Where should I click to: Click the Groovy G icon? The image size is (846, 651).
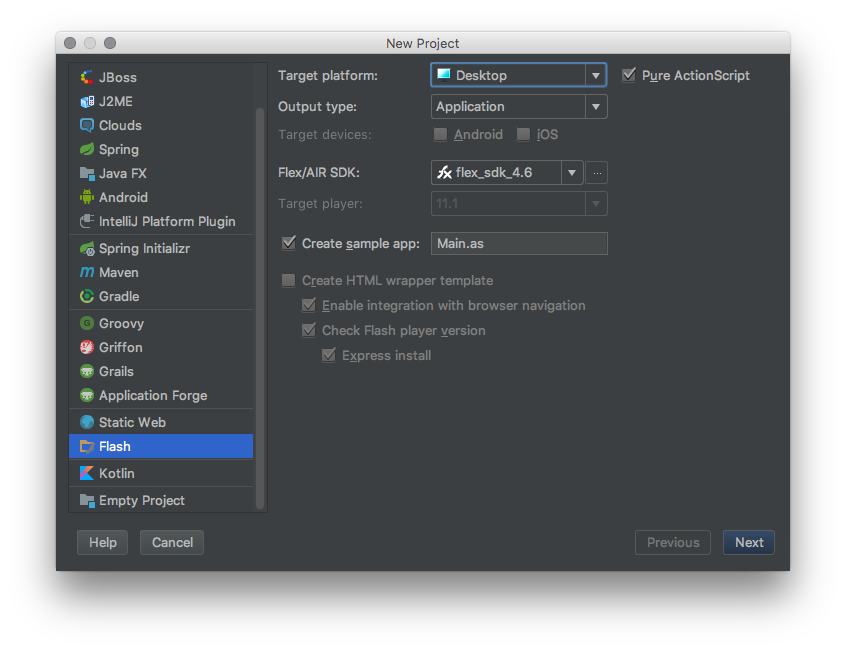coord(87,323)
